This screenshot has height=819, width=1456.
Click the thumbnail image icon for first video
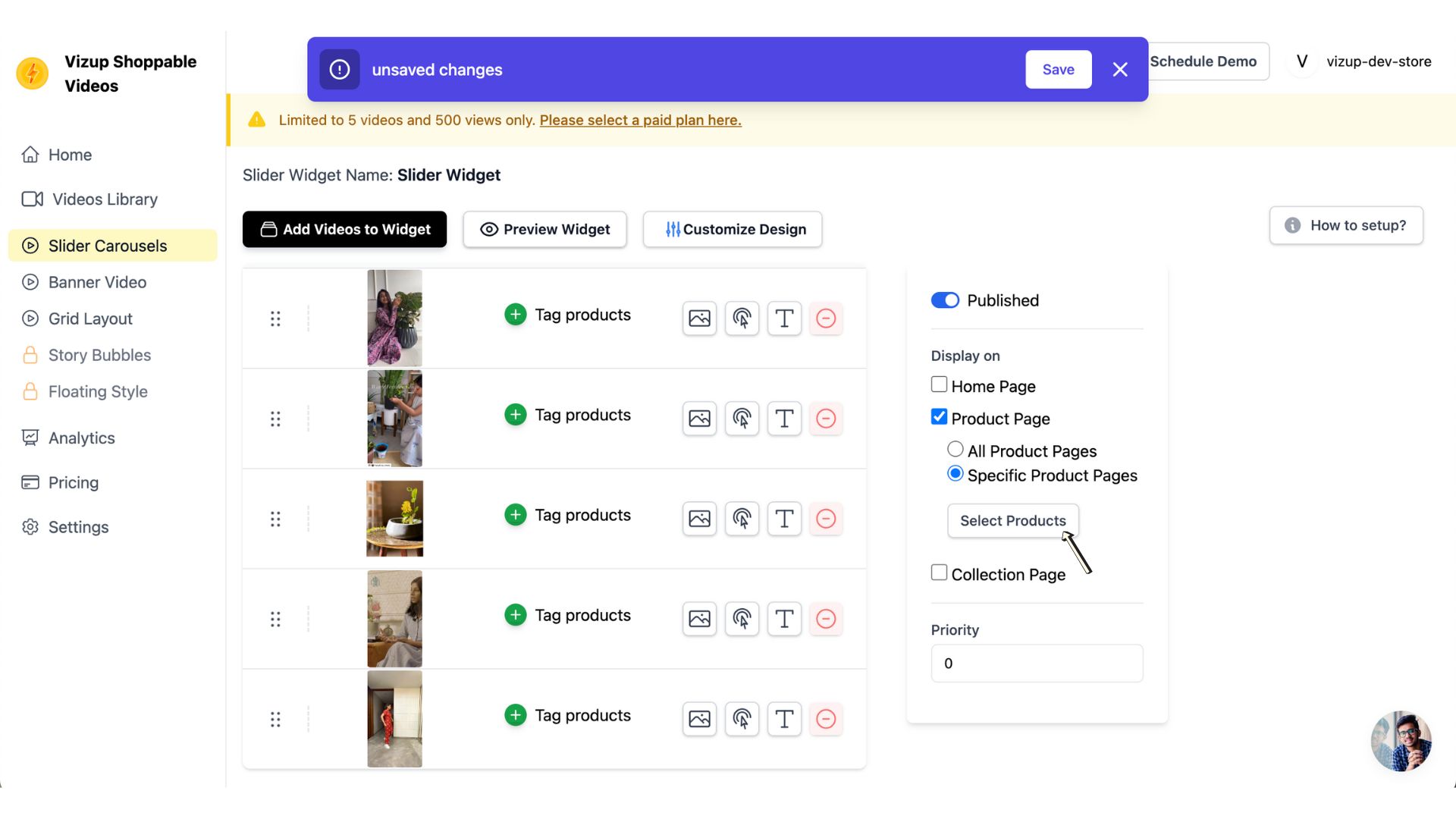pyautogui.click(x=698, y=318)
